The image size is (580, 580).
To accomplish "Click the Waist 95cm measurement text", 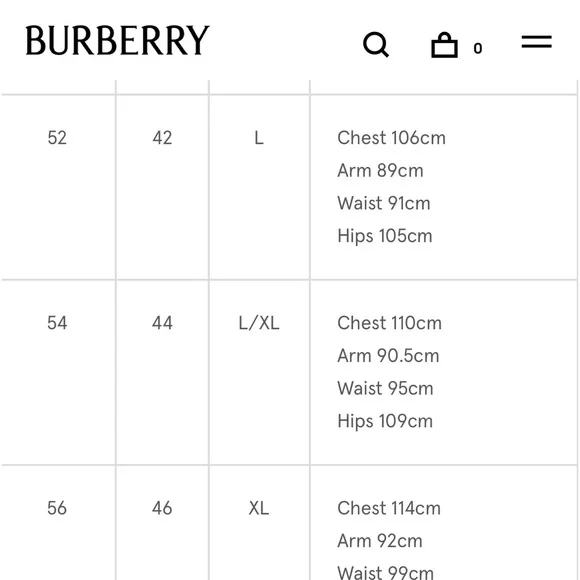I will 385,388.
